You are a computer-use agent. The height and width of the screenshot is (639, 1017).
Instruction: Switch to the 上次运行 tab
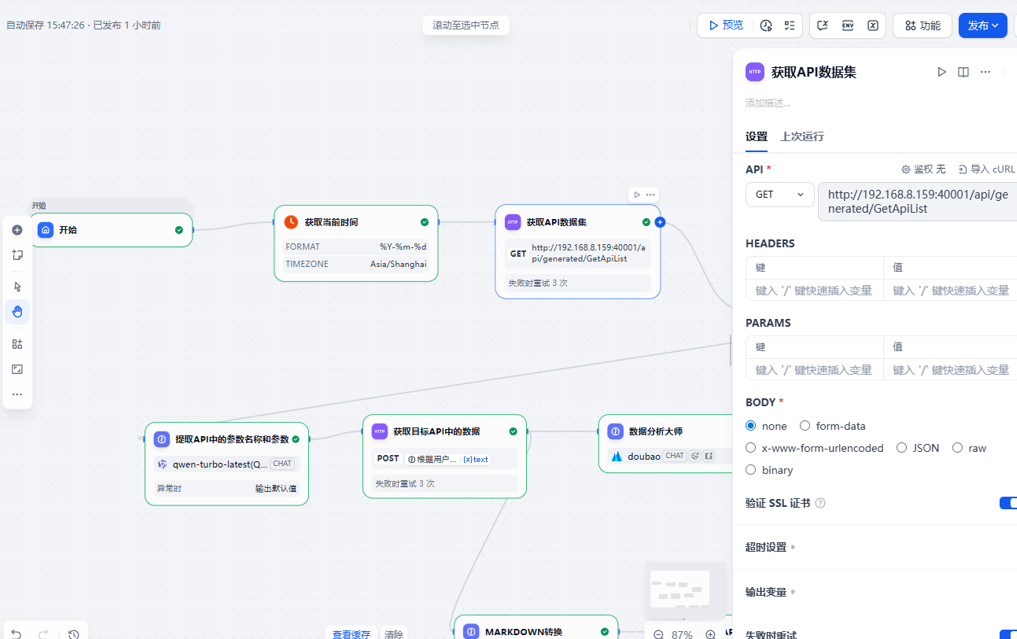[x=802, y=136]
